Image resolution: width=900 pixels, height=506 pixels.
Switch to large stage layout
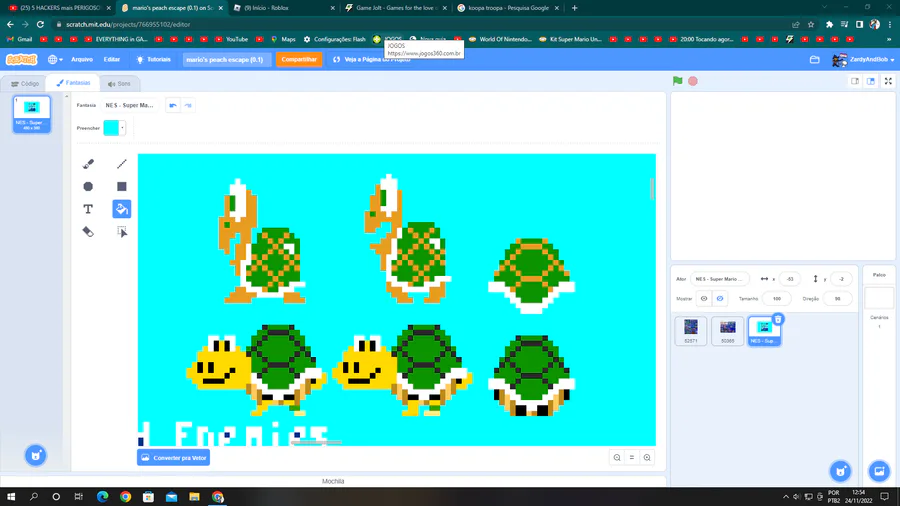click(871, 81)
